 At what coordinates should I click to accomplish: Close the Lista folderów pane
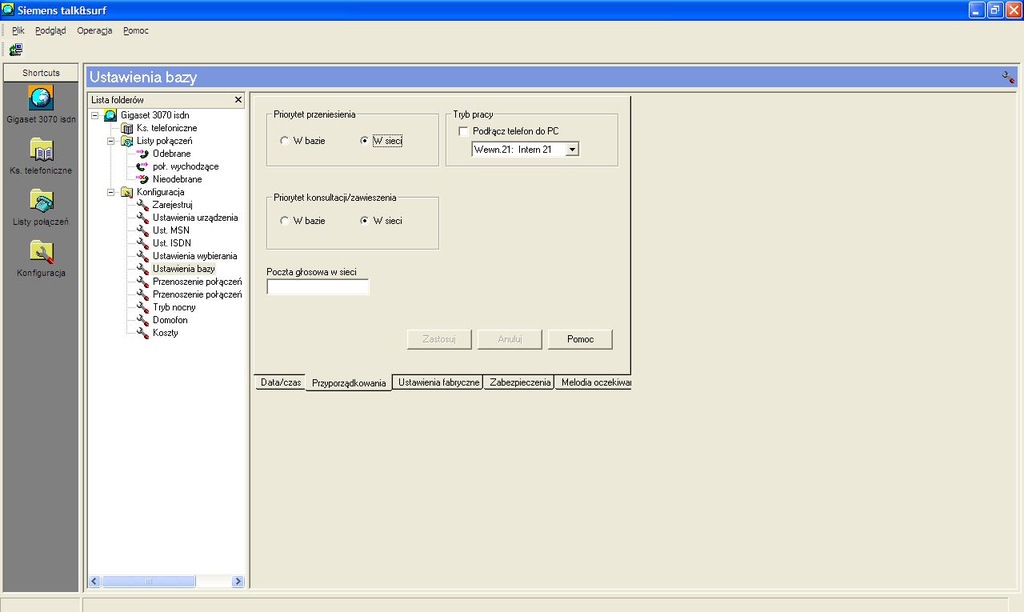(x=238, y=100)
